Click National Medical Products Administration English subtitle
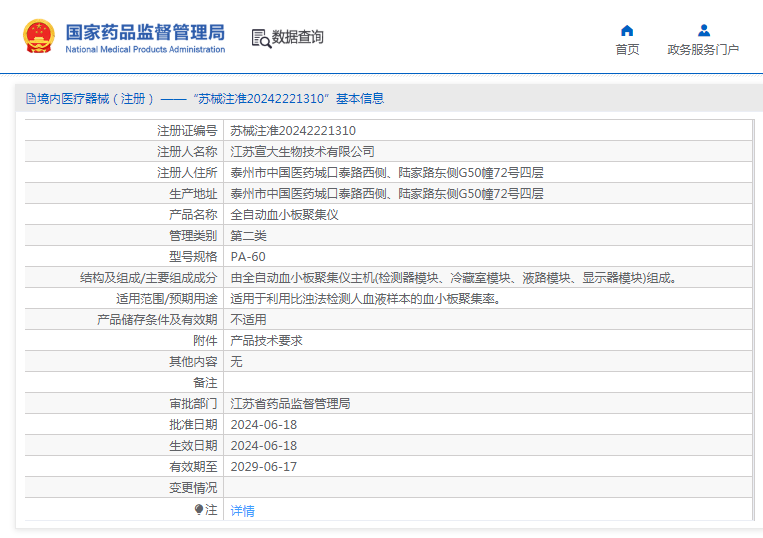Viewport: 763px width, 538px height. coord(145,49)
